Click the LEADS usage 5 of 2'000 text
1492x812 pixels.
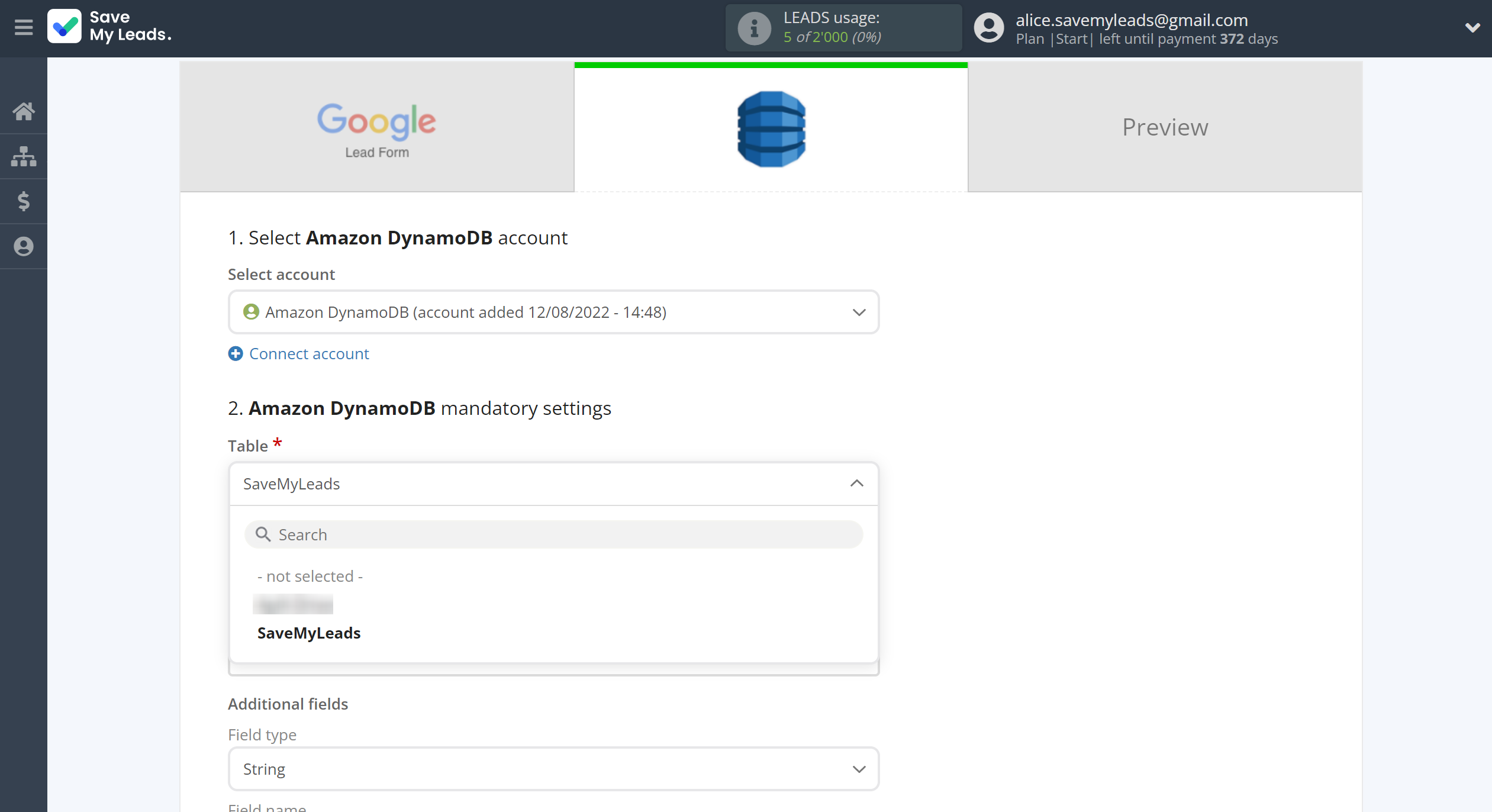point(832,37)
